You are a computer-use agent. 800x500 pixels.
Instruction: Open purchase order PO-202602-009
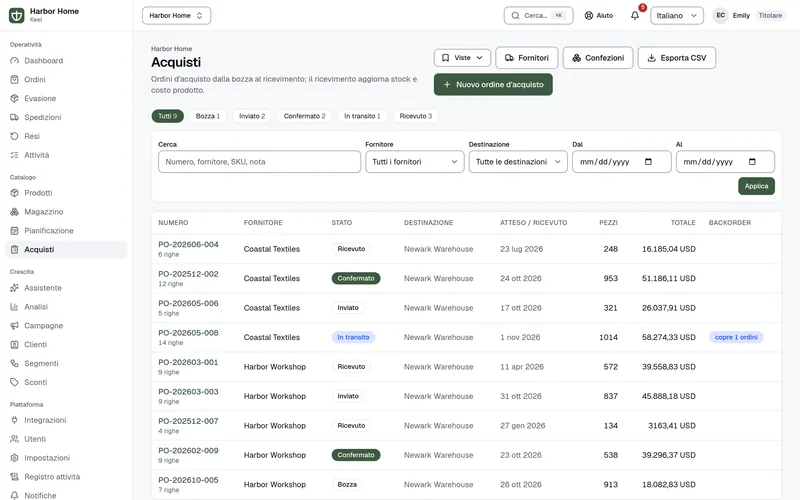(x=188, y=451)
